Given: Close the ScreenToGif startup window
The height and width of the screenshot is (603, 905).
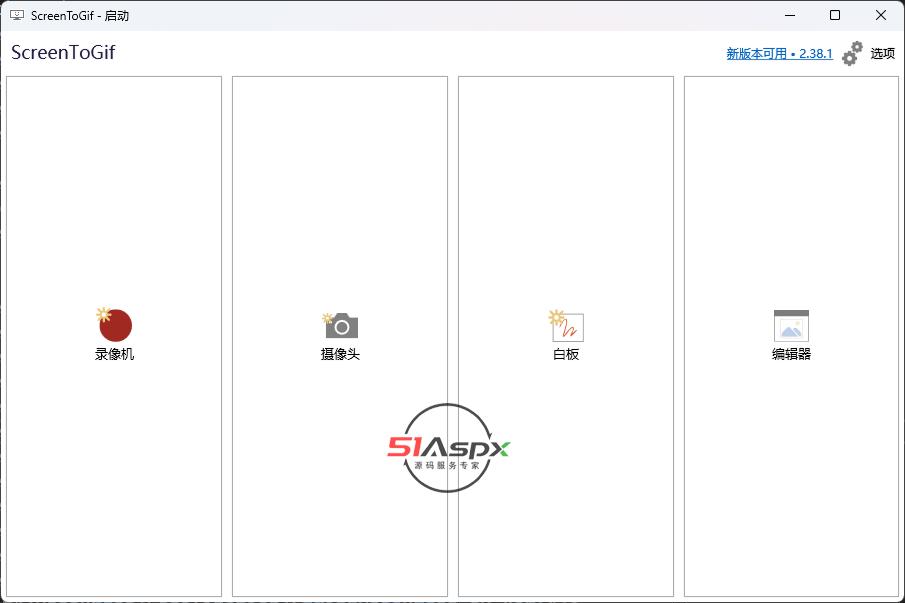Looking at the screenshot, I should point(880,16).
